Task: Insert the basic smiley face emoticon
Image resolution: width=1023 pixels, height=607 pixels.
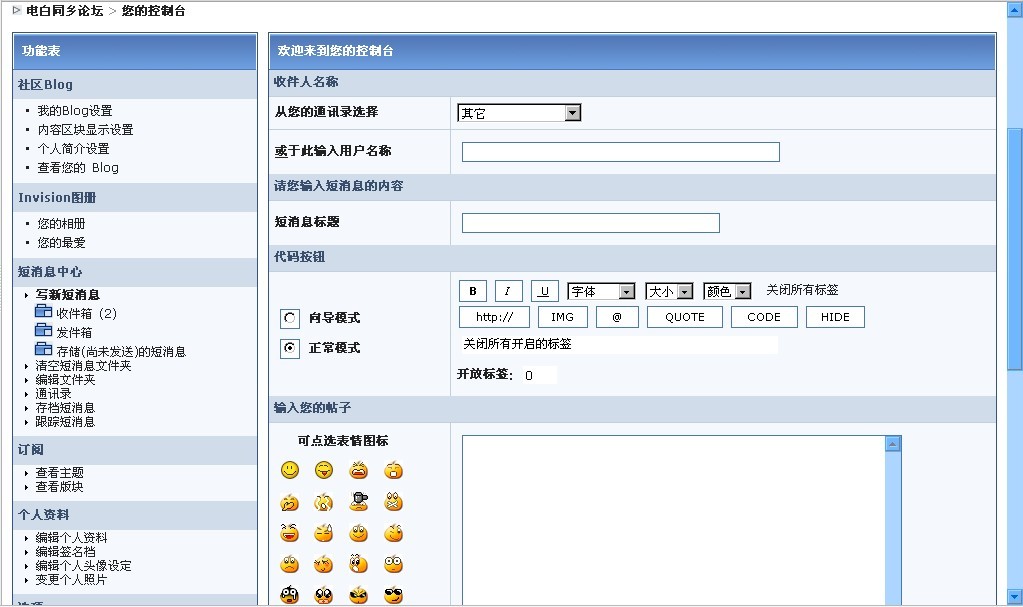Action: (x=289, y=470)
